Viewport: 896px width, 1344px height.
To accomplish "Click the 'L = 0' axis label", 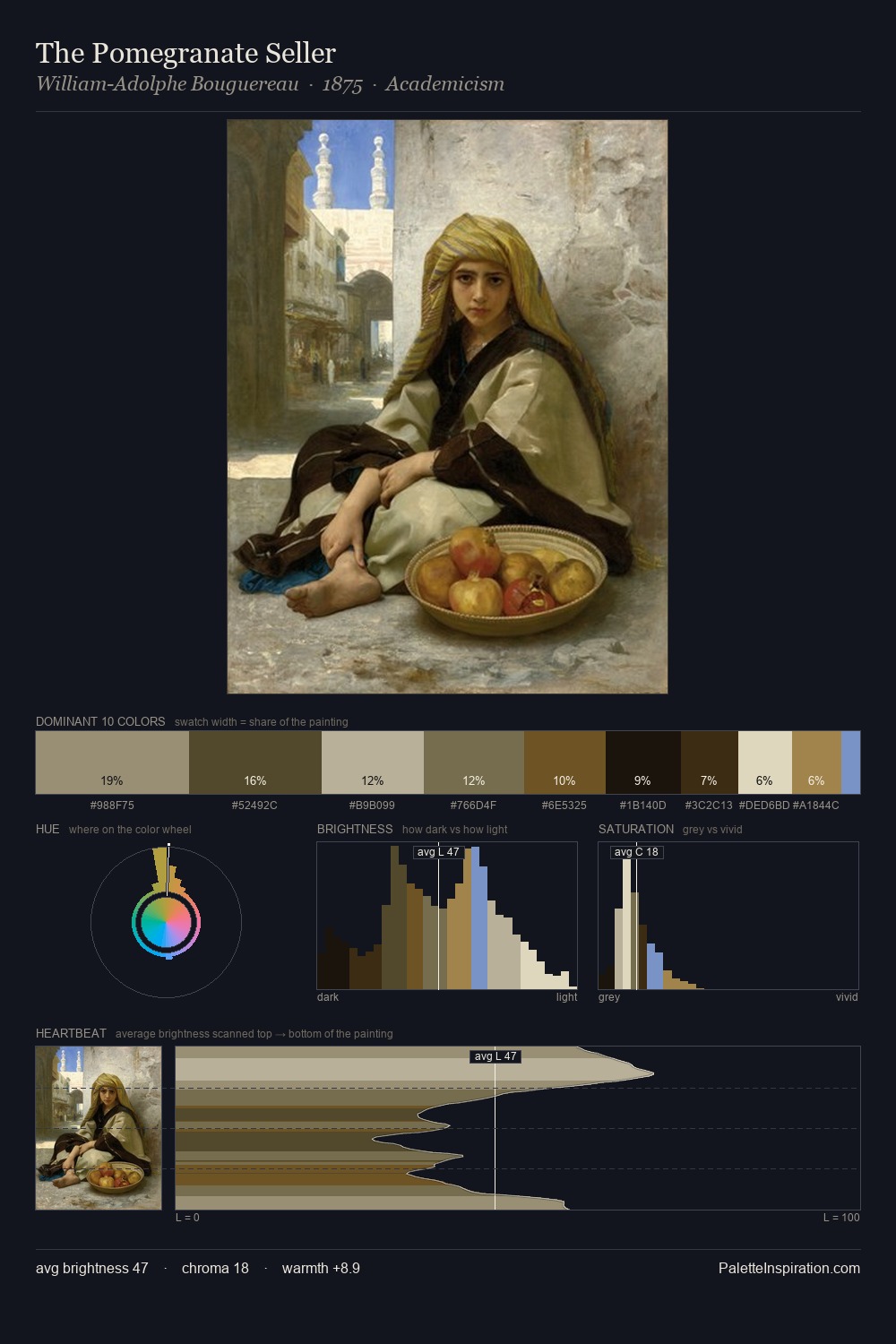I will tap(187, 1218).
